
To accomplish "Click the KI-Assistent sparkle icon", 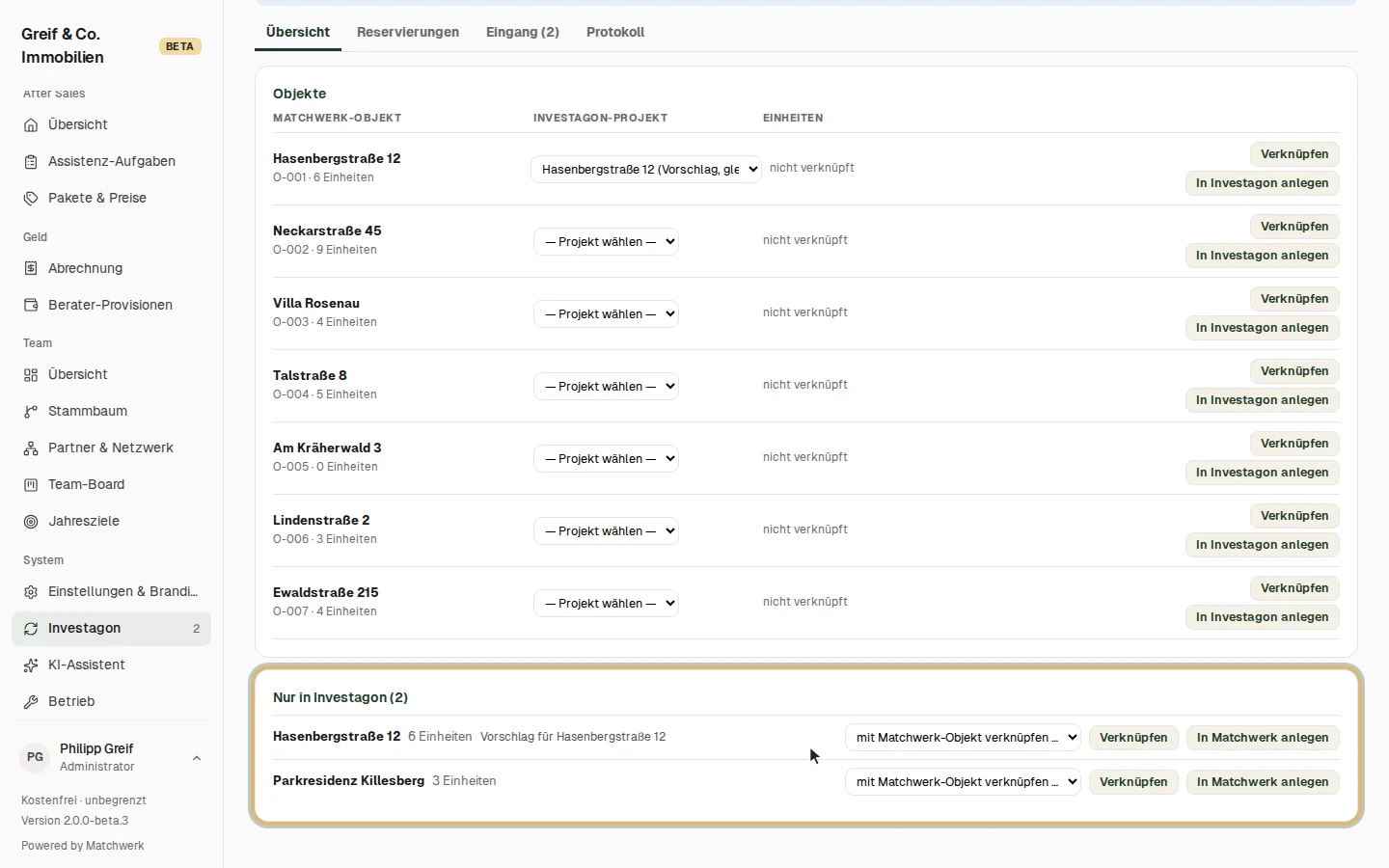I will pos(31,665).
